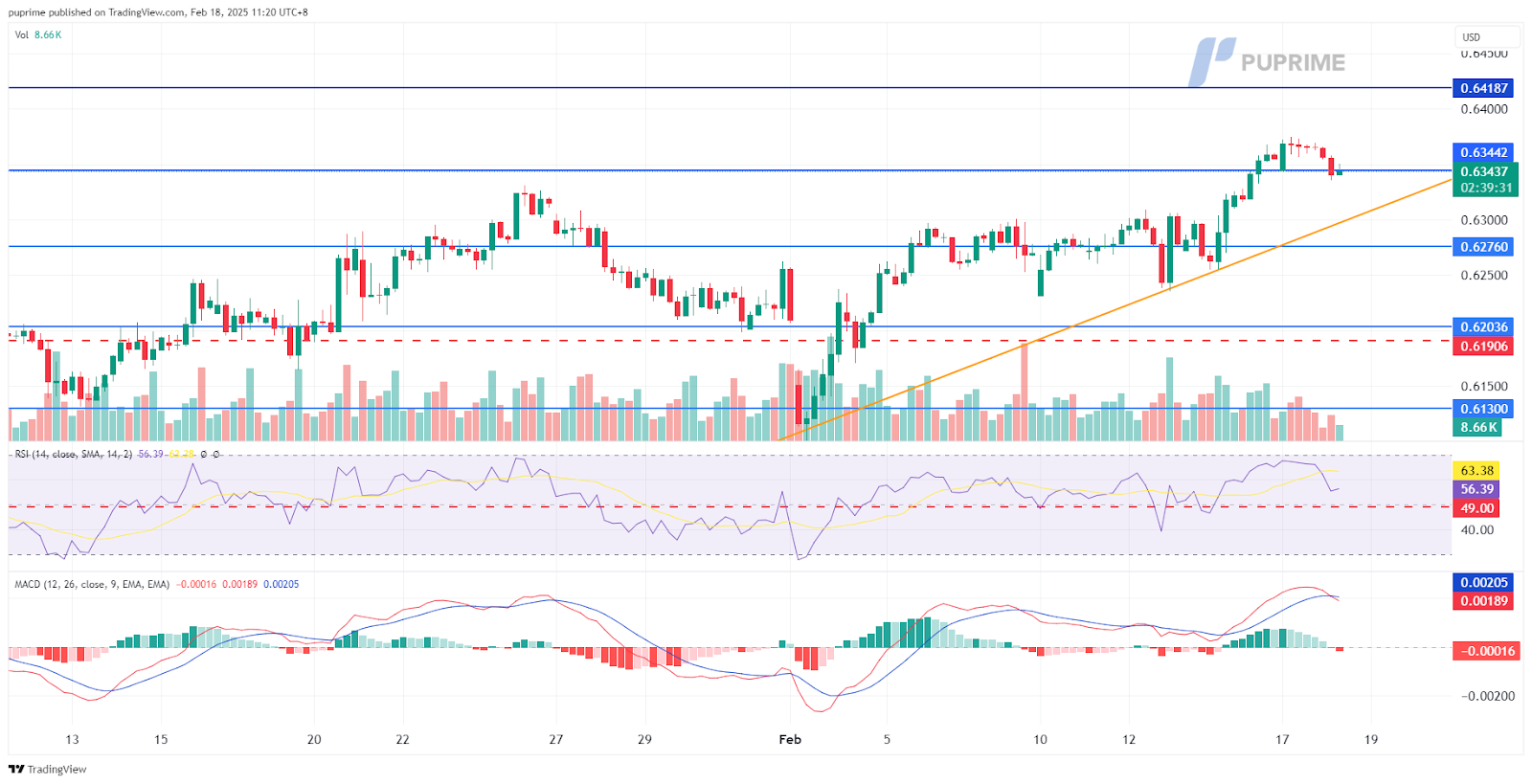Click date 29 on the time axis

pos(644,739)
